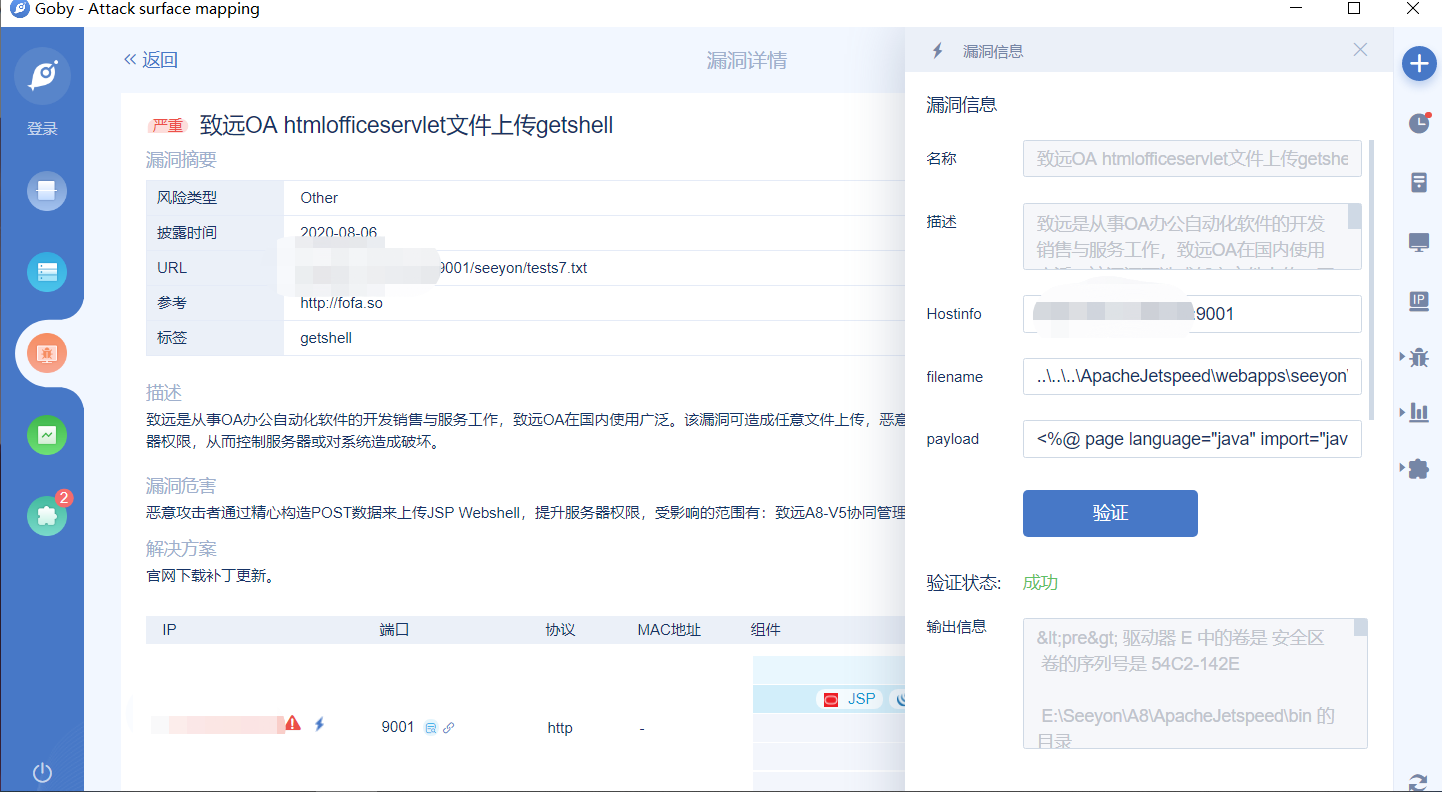Open the IP icon in right toolbar
Viewport: 1442px width, 792px height.
pos(1418,301)
